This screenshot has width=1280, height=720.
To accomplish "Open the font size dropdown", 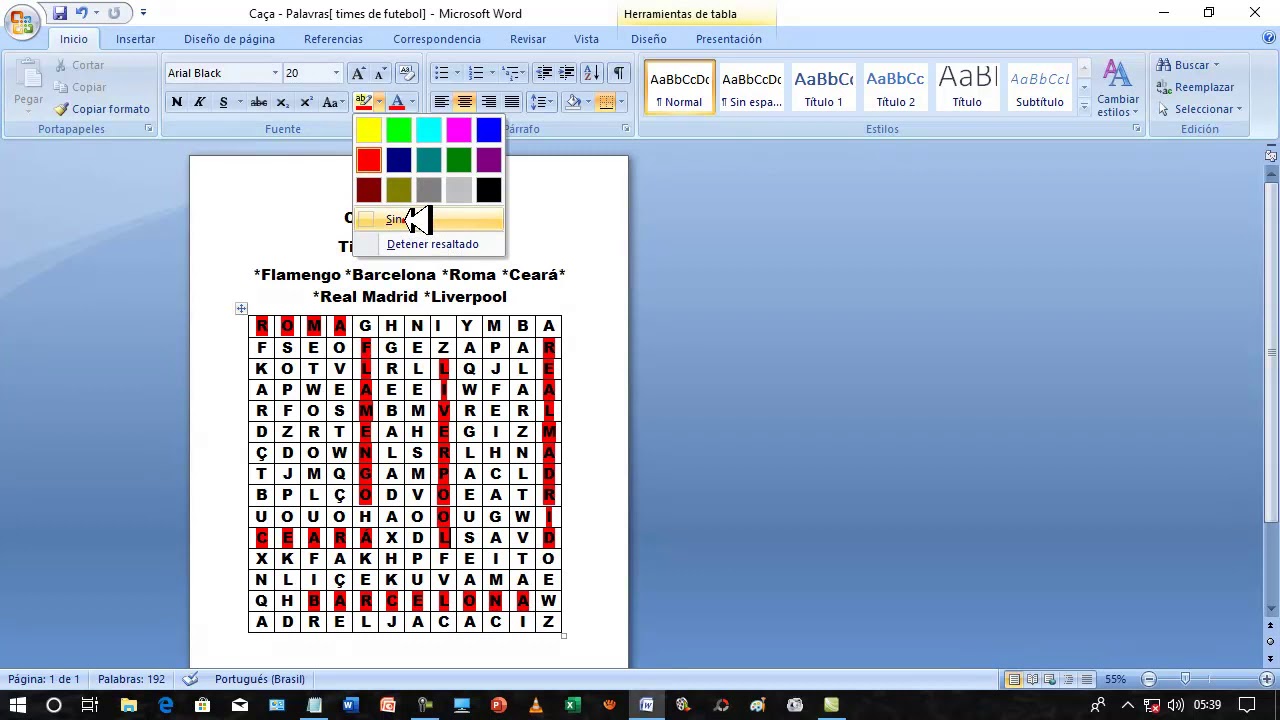I will (x=337, y=73).
